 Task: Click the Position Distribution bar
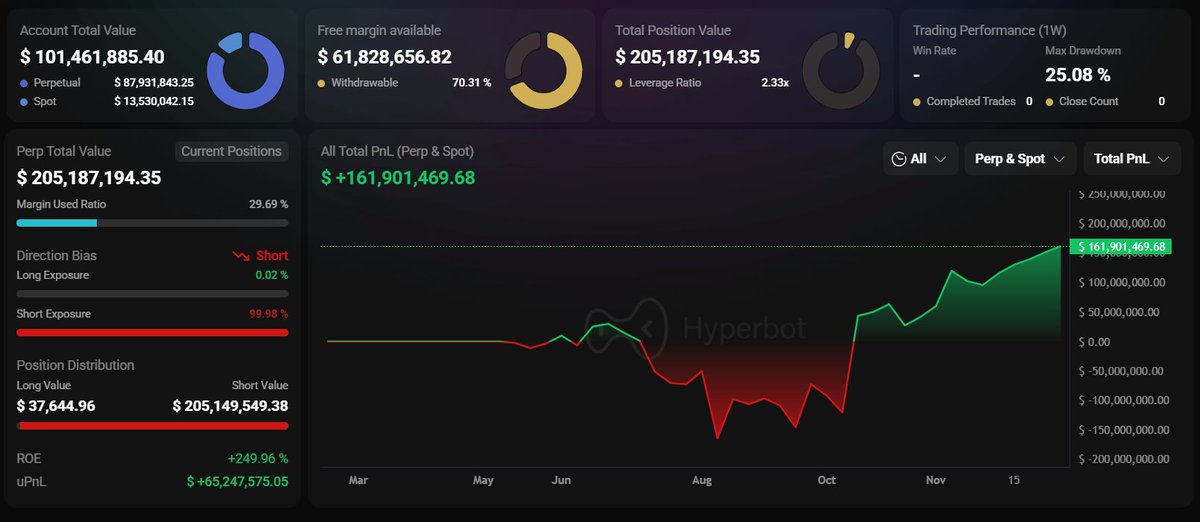[152, 425]
